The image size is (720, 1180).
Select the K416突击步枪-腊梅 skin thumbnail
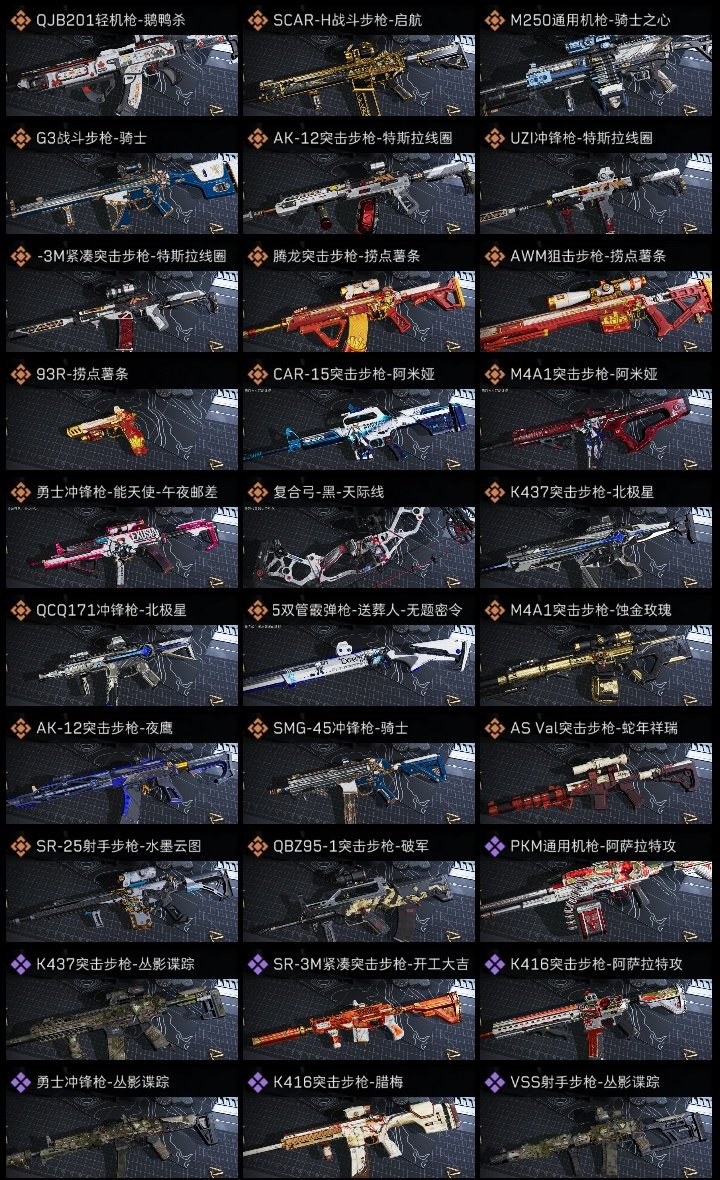coord(359,1137)
